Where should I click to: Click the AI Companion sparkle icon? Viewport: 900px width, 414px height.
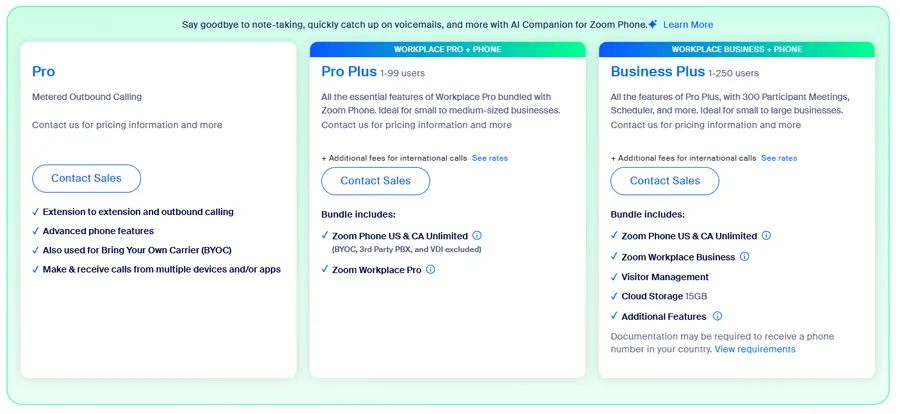[652, 24]
